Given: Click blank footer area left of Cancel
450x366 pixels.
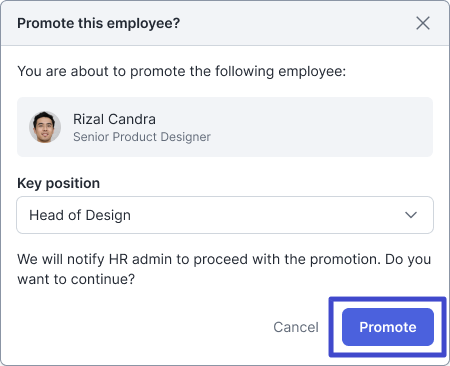Looking at the screenshot, I should coord(140,327).
